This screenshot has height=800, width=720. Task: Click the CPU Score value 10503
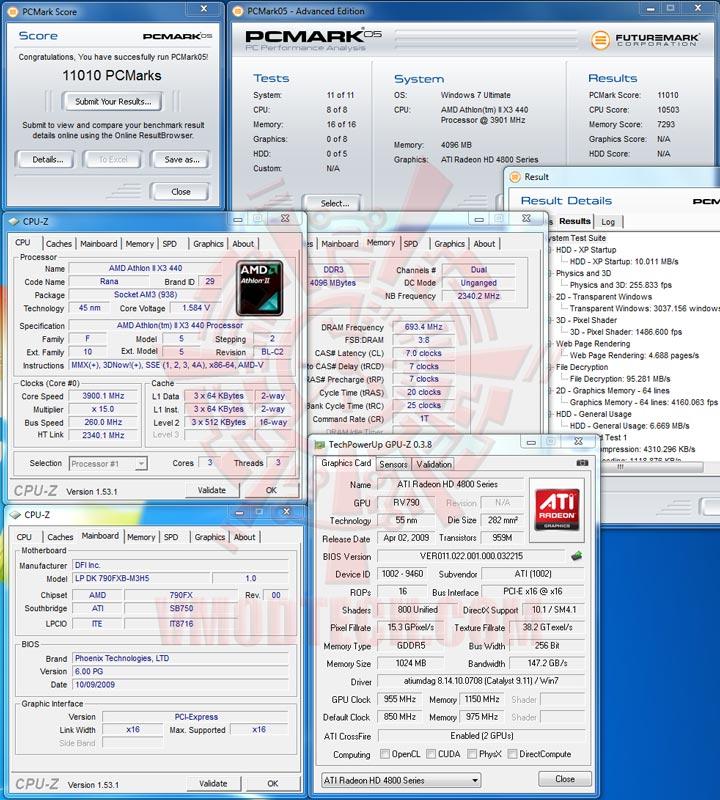pos(668,110)
